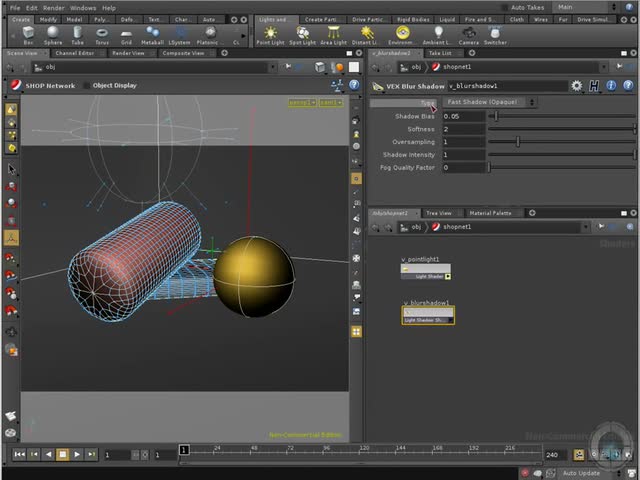Viewport: 640px width, 480px height.
Task: Click the Shadow Bias value field
Action: click(463, 116)
